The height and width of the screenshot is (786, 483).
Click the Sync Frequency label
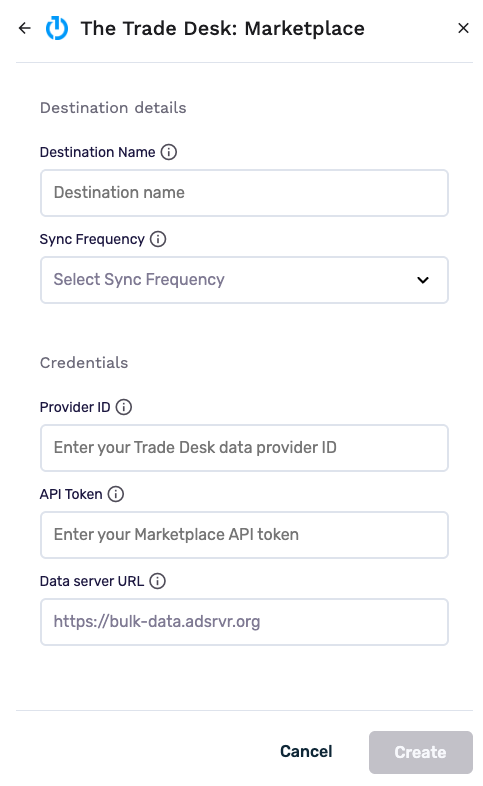click(92, 239)
